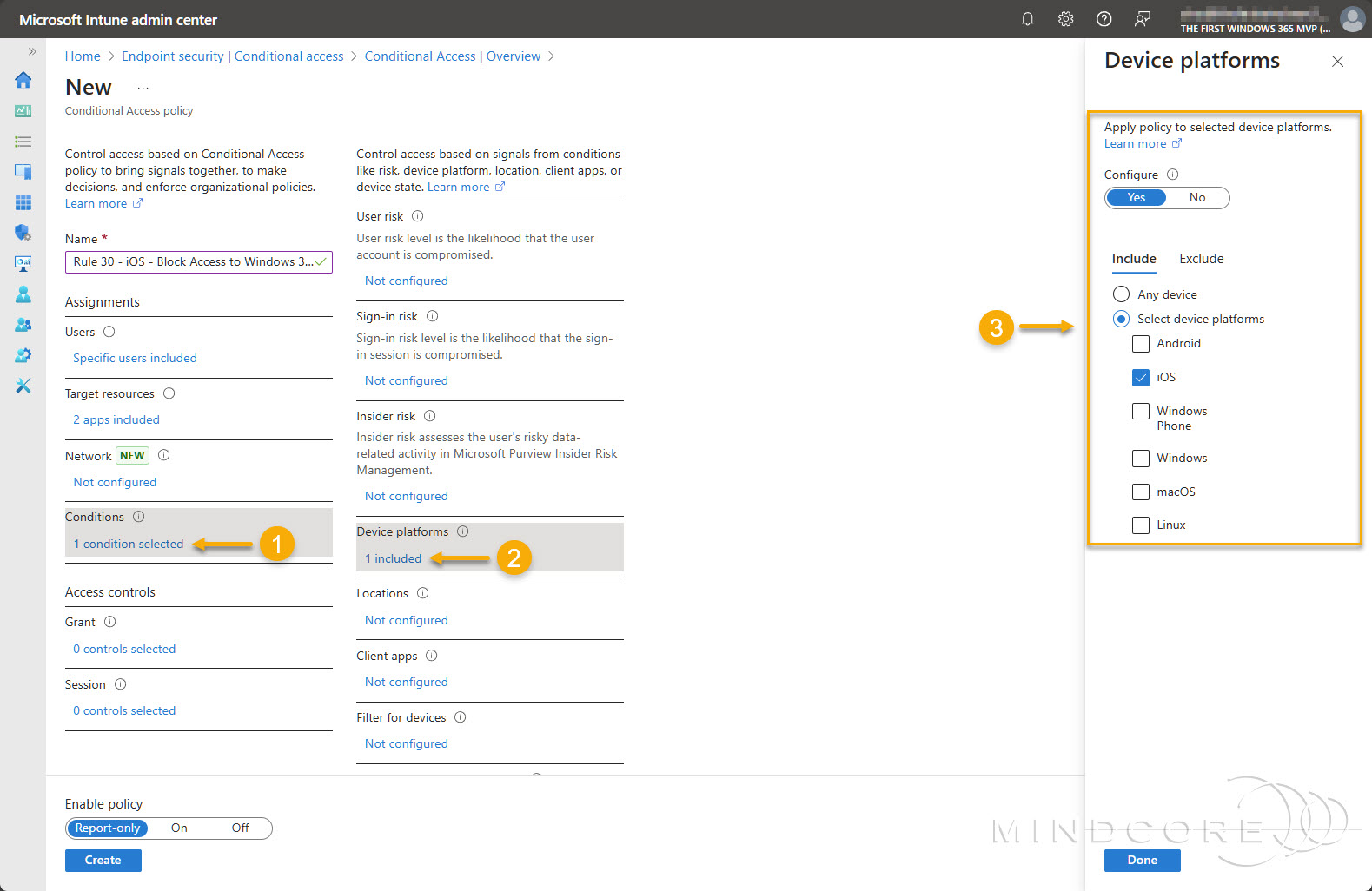This screenshot has width=1372, height=891.
Task: Select the Any device radio button
Action: coord(1121,294)
